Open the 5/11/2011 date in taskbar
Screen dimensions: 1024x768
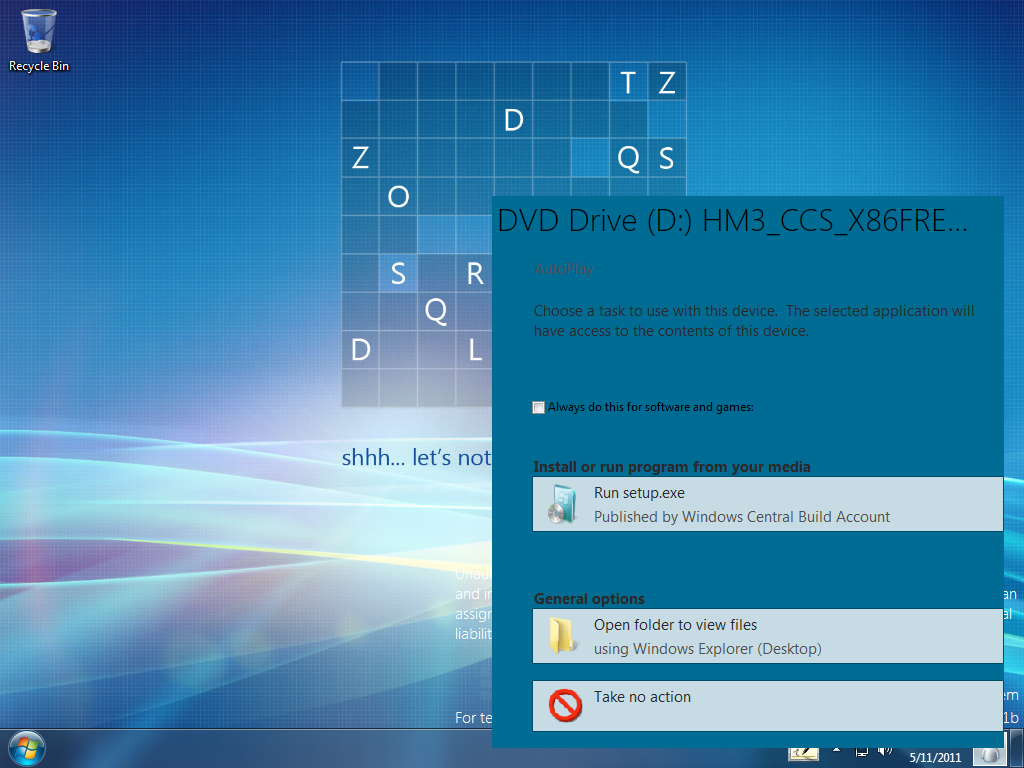[935, 758]
